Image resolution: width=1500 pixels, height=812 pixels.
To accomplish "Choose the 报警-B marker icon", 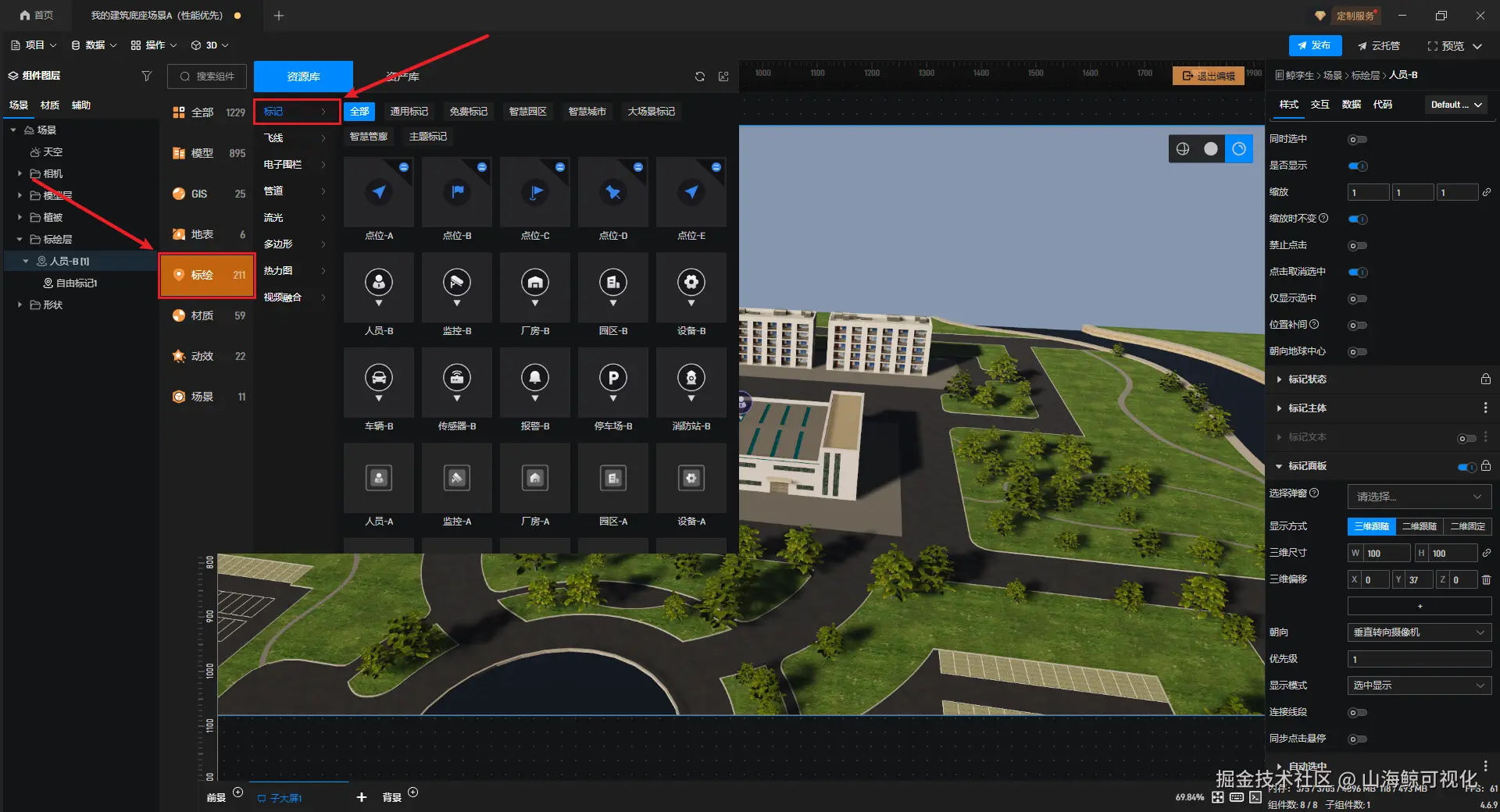I will pos(535,383).
